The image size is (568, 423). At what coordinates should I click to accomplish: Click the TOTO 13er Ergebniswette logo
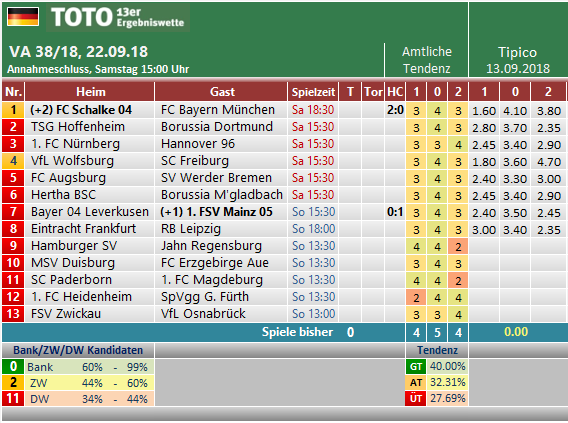click(x=118, y=17)
